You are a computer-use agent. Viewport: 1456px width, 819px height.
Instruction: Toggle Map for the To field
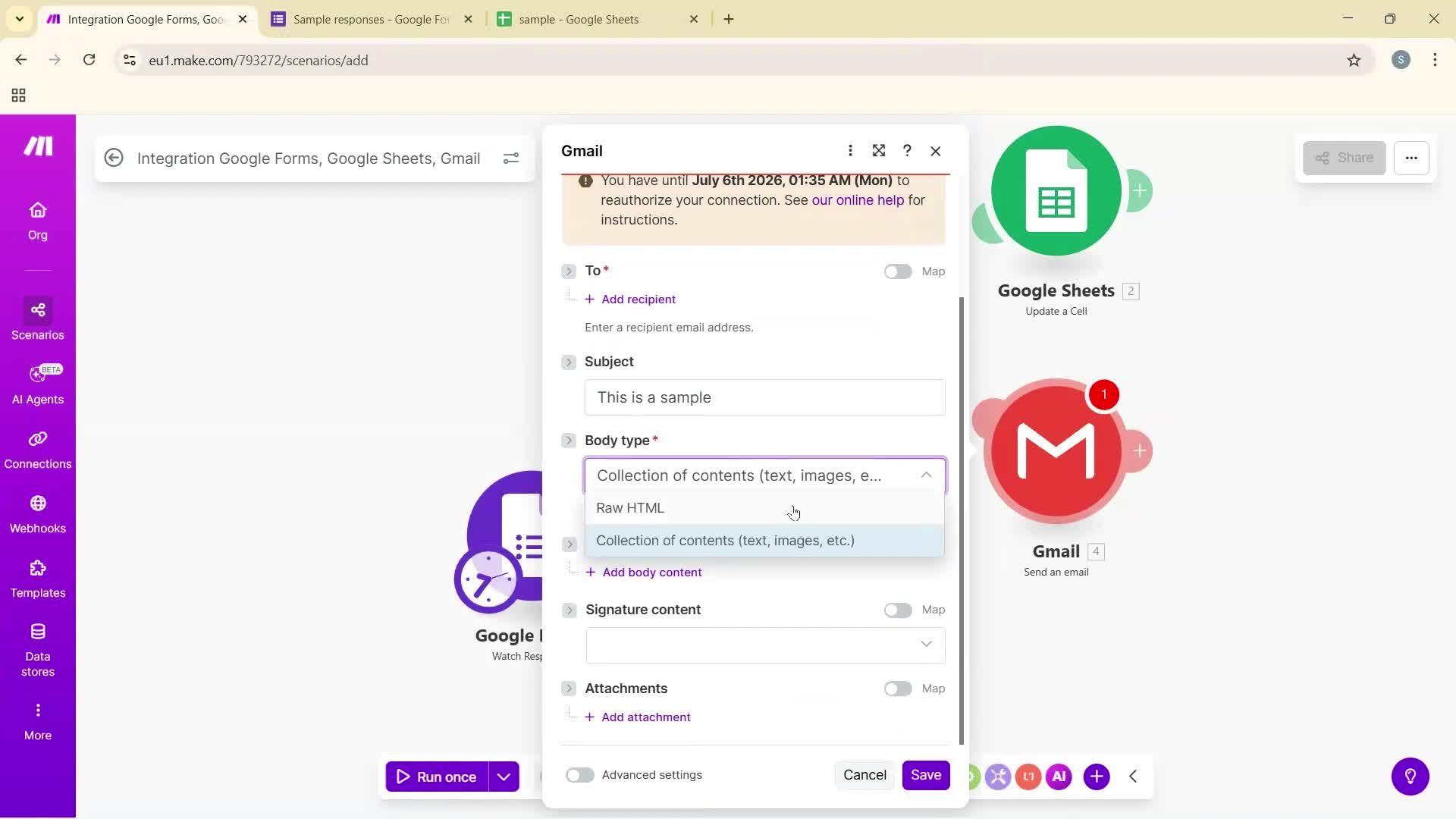[897, 271]
